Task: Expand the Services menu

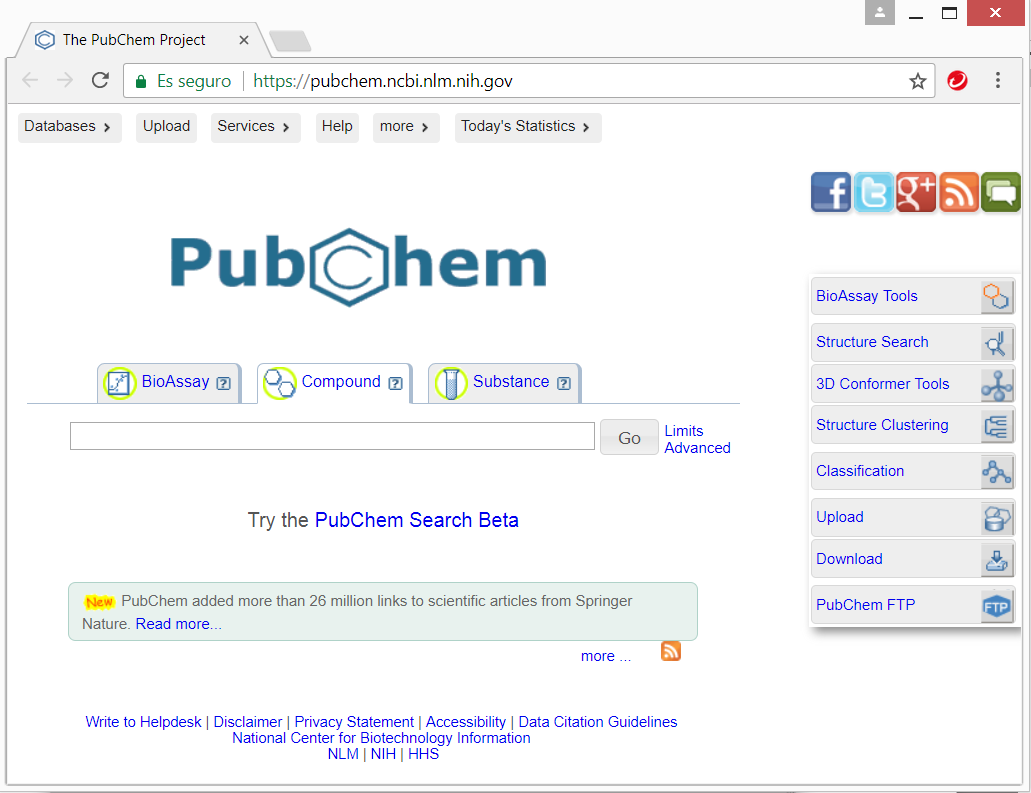Action: tap(255, 126)
